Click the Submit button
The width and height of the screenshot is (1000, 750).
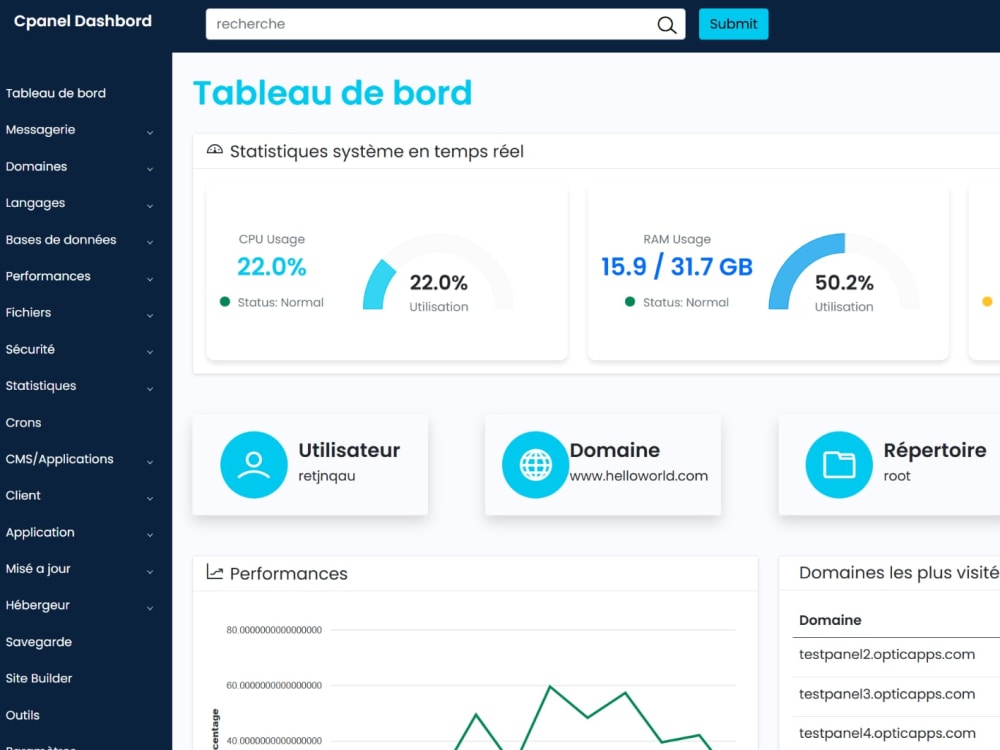pyautogui.click(x=733, y=24)
